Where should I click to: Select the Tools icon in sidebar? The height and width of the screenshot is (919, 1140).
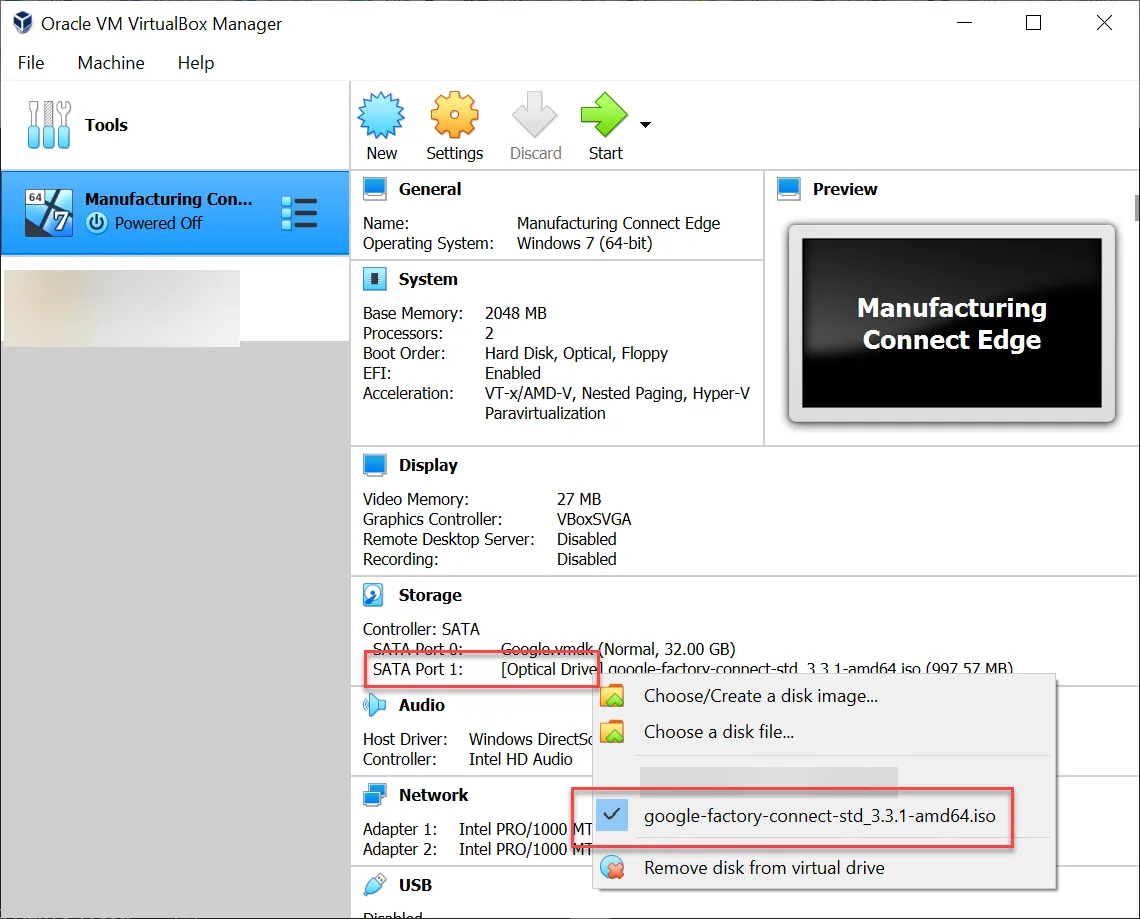pyautogui.click(x=49, y=124)
